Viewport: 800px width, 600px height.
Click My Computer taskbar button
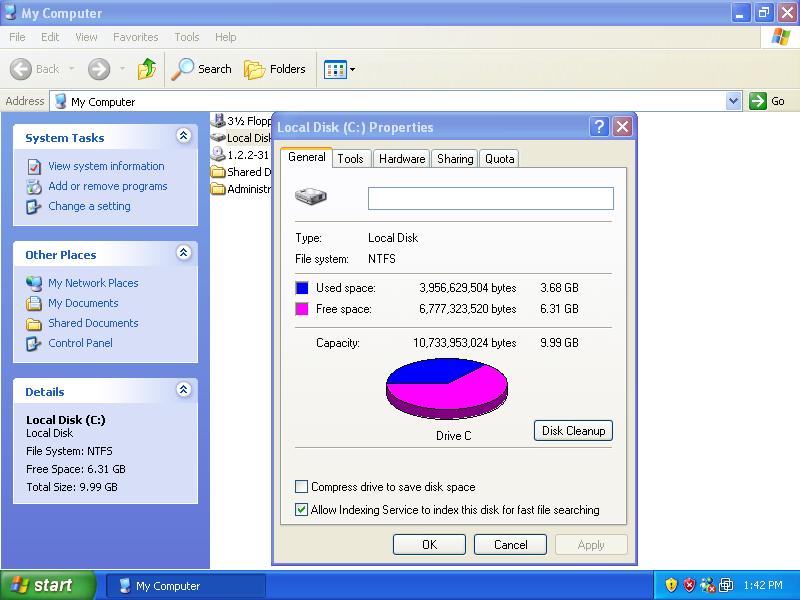pyautogui.click(x=186, y=586)
